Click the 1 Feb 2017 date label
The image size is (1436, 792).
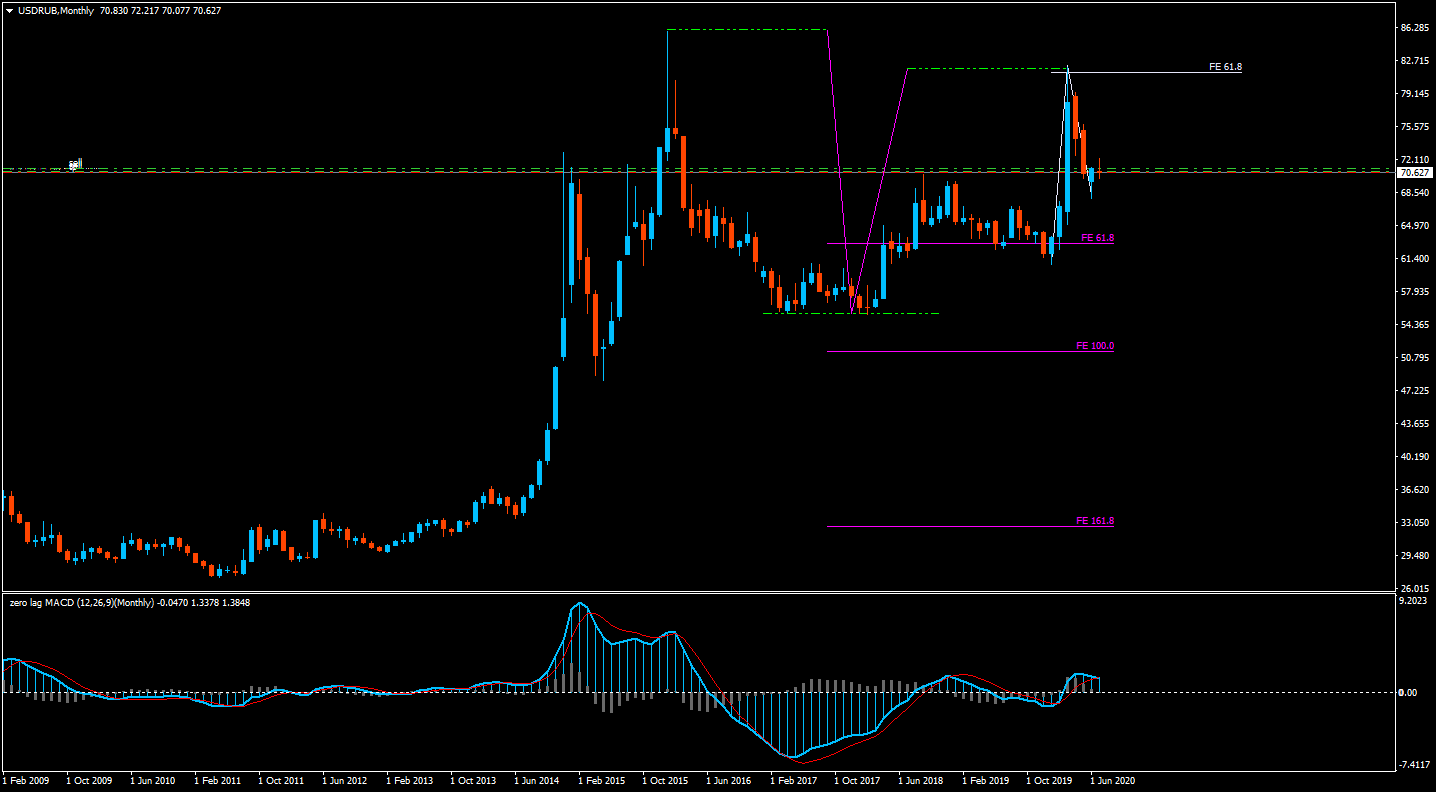point(794,780)
